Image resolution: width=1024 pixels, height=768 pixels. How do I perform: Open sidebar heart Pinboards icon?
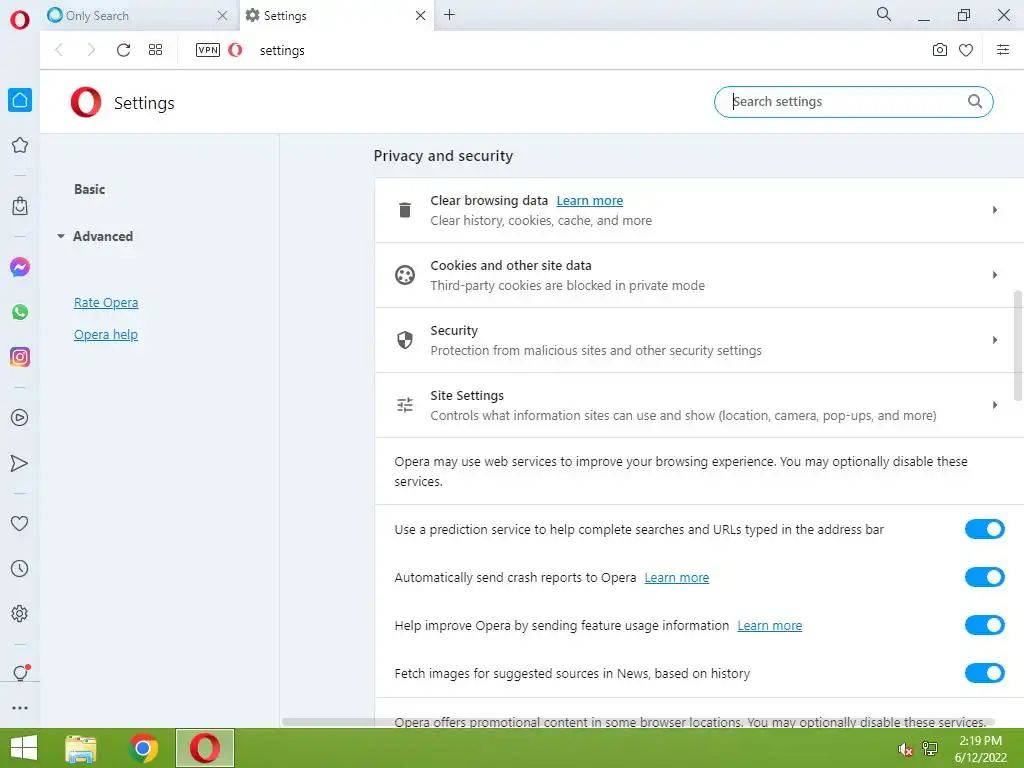point(20,523)
